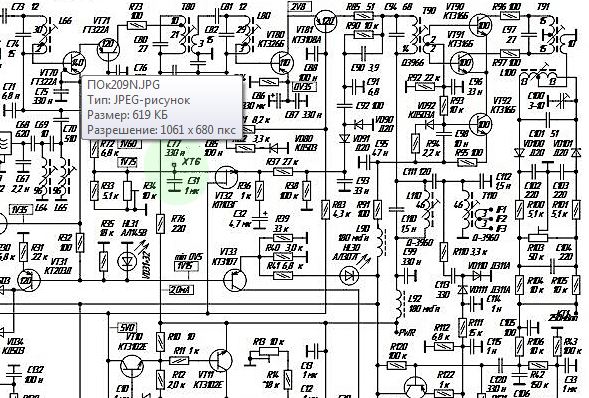Select the C32 4,7 мк capacitor symbol

point(259,222)
